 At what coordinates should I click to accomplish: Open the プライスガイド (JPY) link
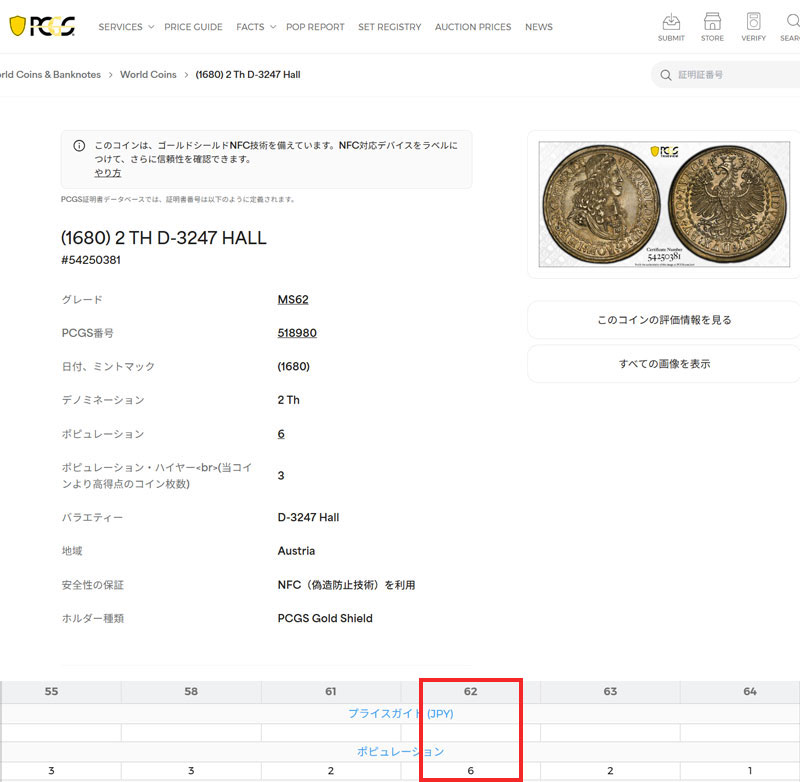(401, 713)
